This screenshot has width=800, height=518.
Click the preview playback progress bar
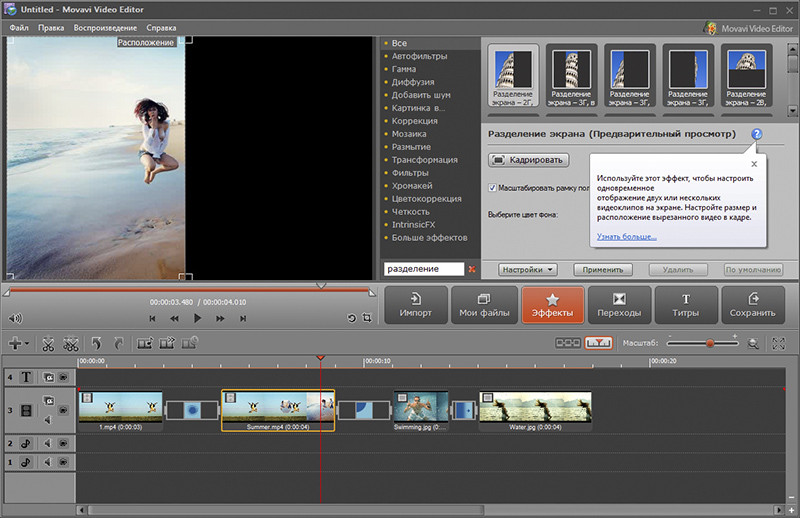[190, 290]
